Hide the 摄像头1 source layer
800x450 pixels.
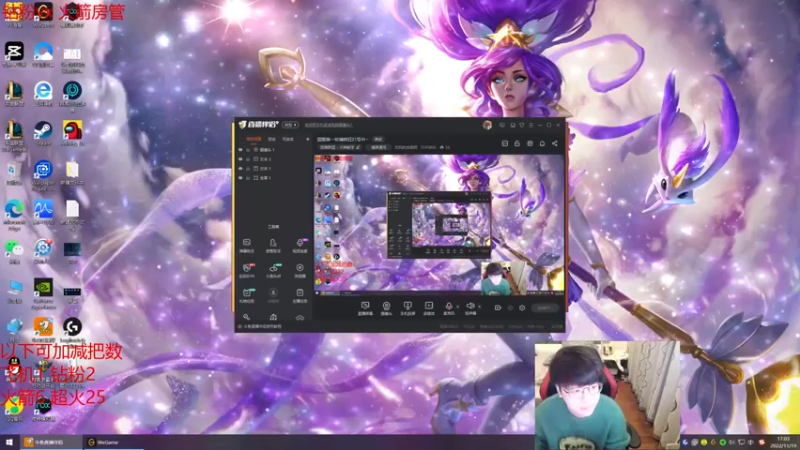click(x=241, y=150)
